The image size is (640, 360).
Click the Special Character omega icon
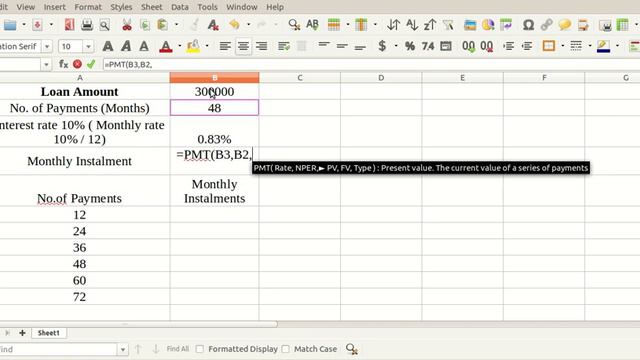(x=529, y=25)
